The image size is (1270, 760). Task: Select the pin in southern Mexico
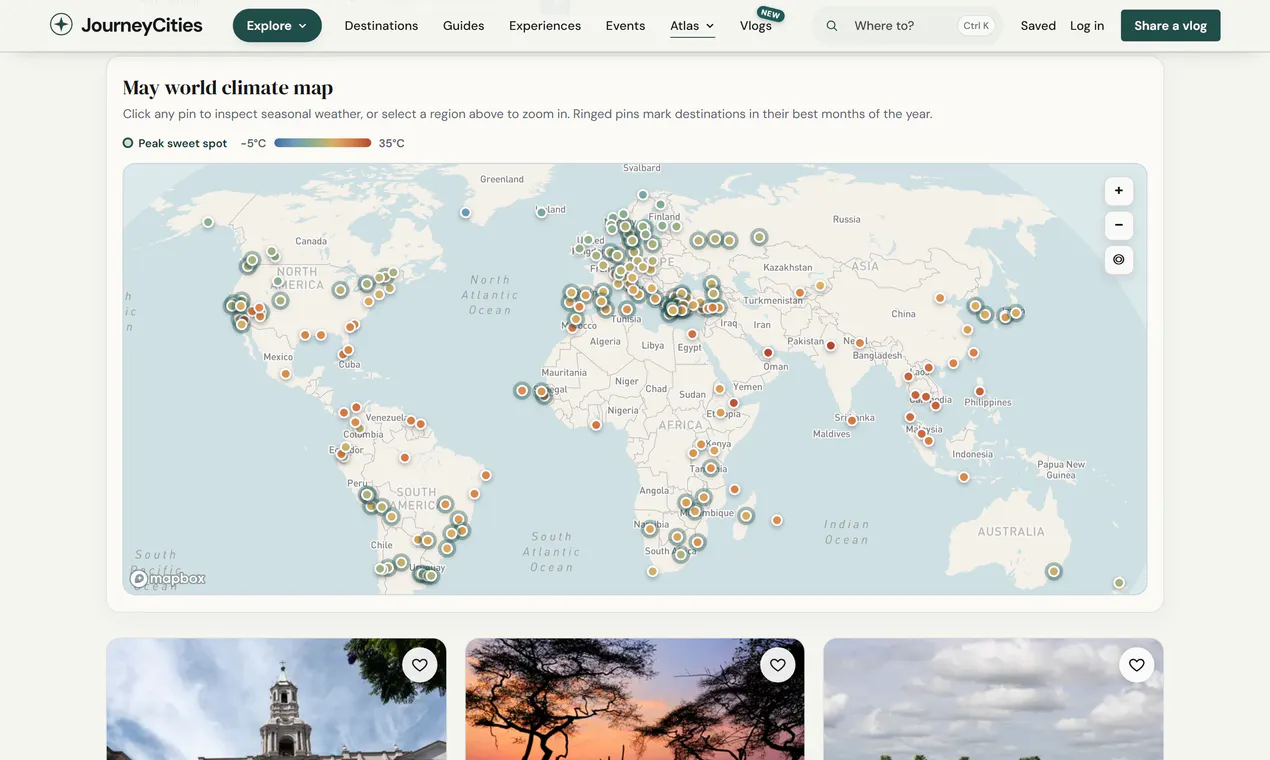click(x=286, y=374)
